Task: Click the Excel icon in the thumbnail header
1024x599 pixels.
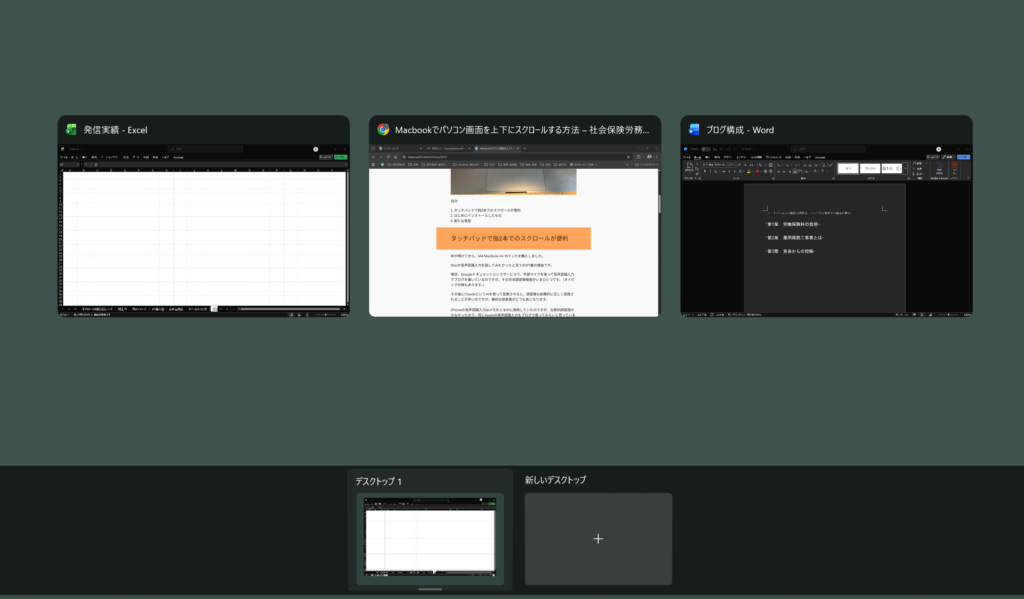Action: tap(71, 130)
